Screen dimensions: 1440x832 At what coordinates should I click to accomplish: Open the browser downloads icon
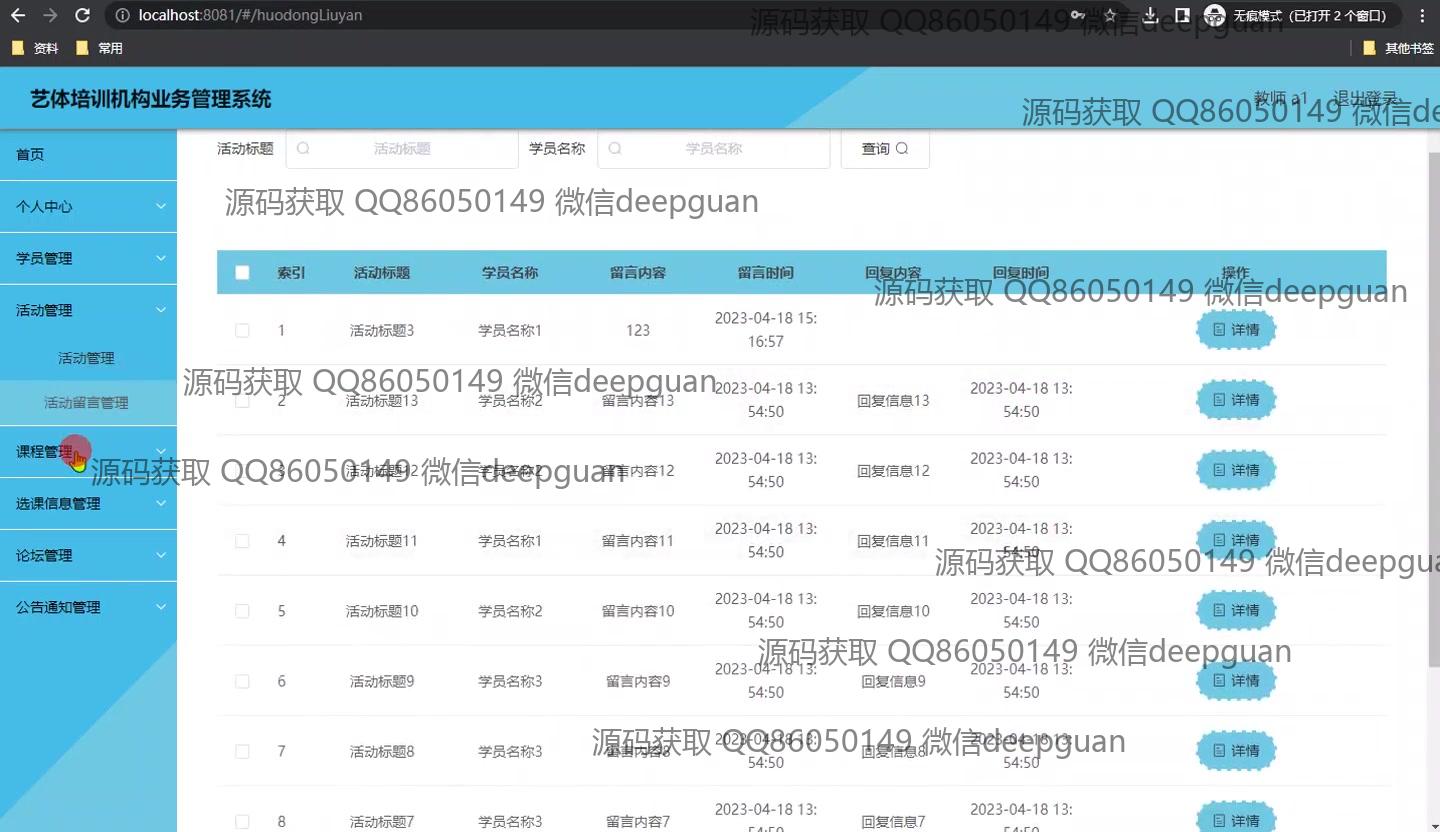point(1151,15)
